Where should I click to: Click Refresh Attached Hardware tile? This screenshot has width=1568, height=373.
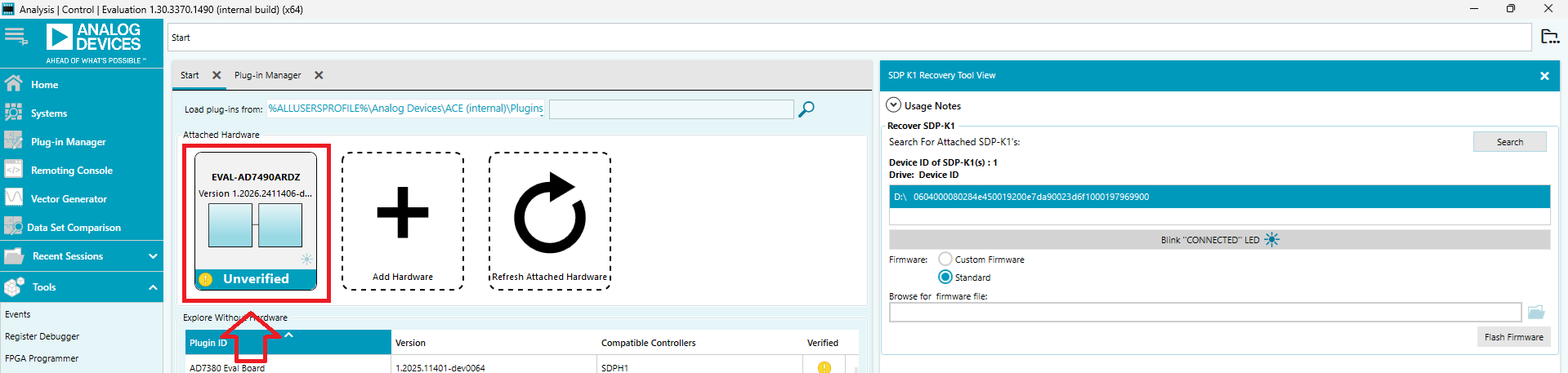pyautogui.click(x=550, y=220)
